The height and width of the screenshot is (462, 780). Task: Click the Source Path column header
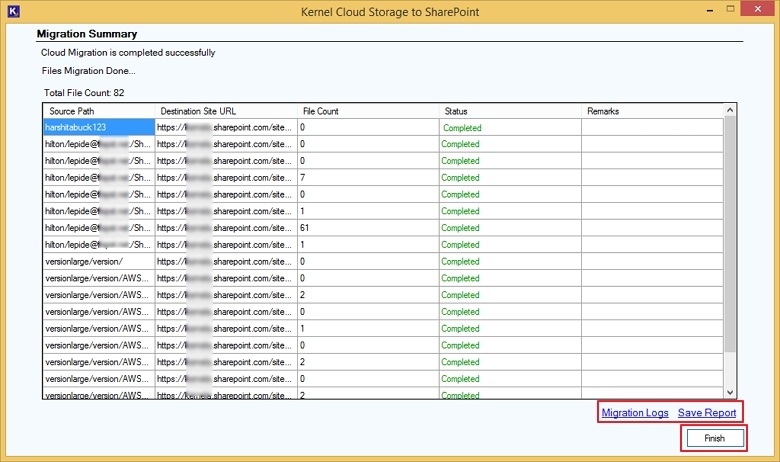pos(99,111)
